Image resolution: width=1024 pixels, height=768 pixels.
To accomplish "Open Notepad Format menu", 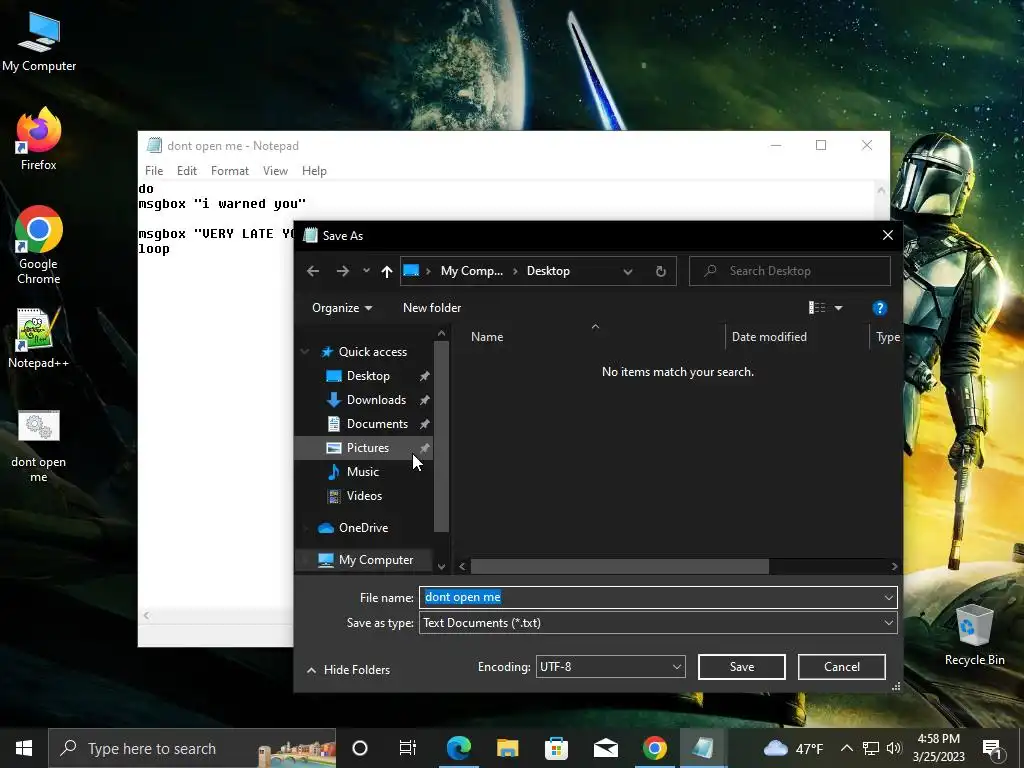I will 230,170.
